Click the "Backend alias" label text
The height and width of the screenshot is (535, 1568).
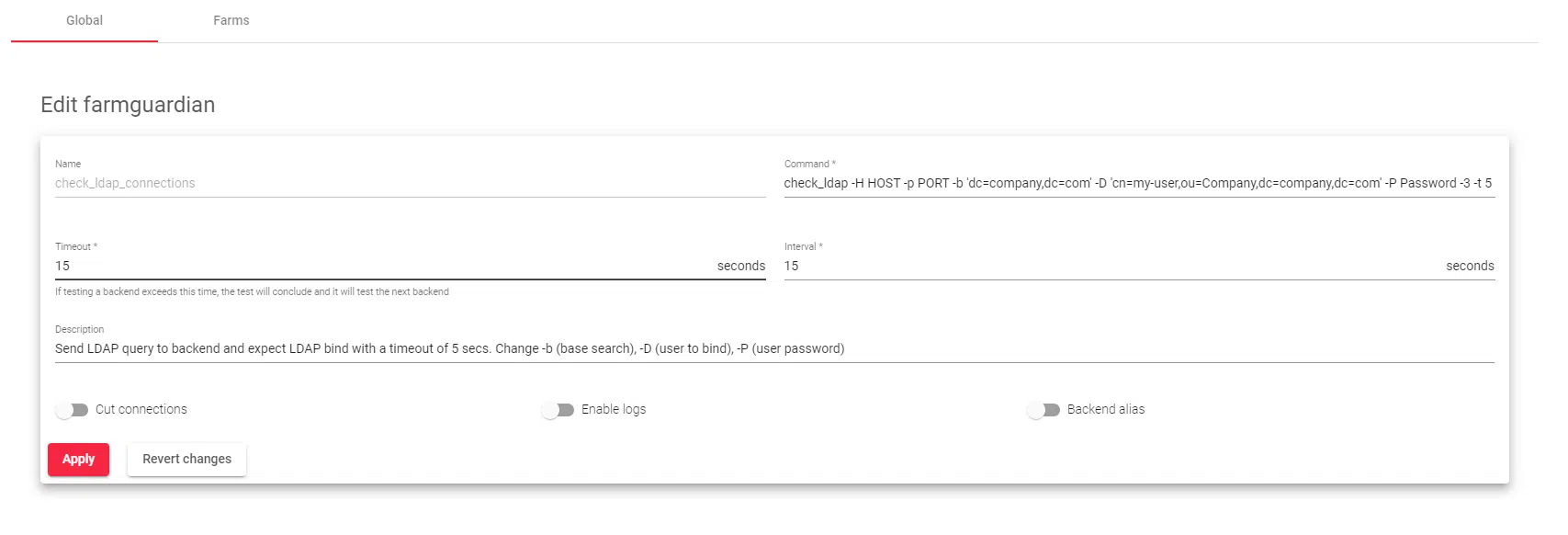[x=1106, y=409]
